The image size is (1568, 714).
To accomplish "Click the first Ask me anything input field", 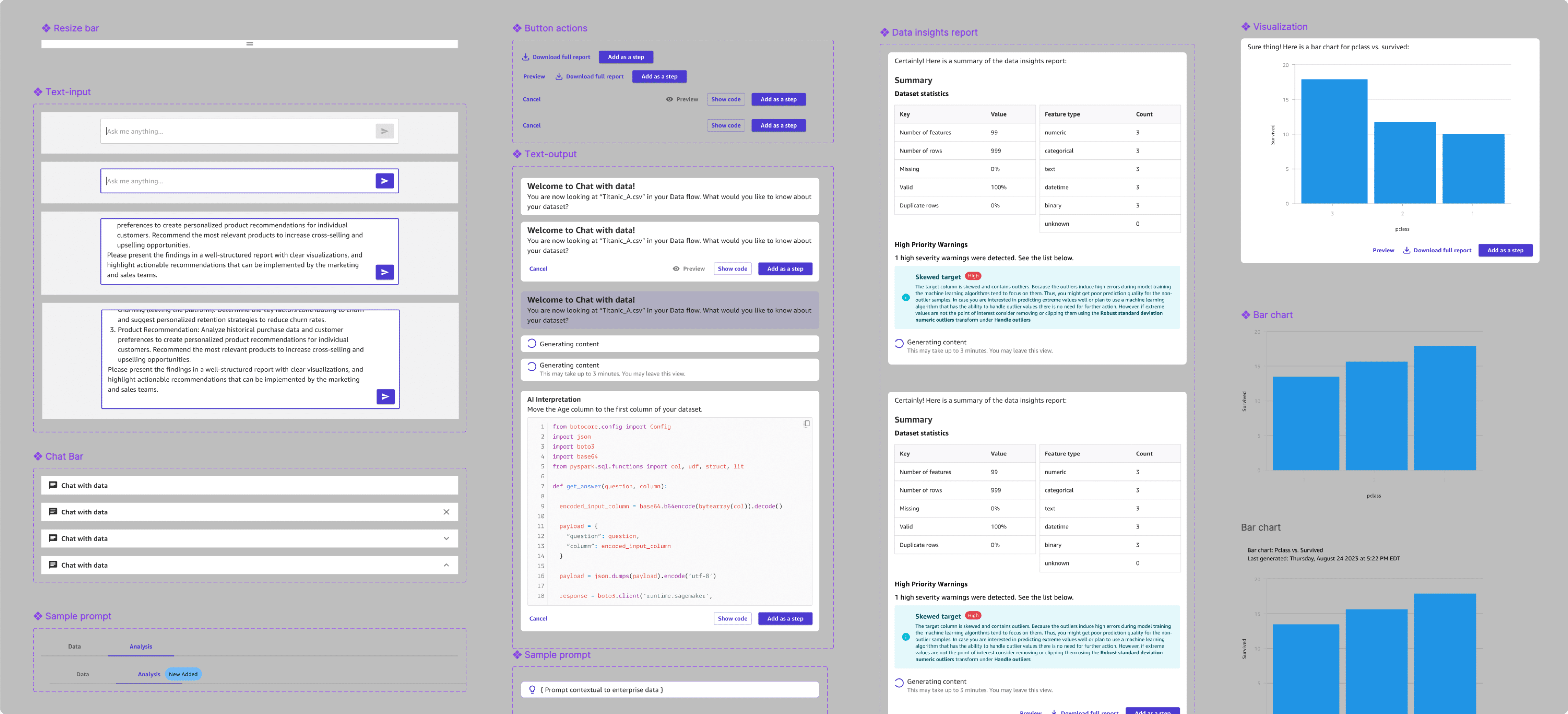I will click(x=237, y=131).
